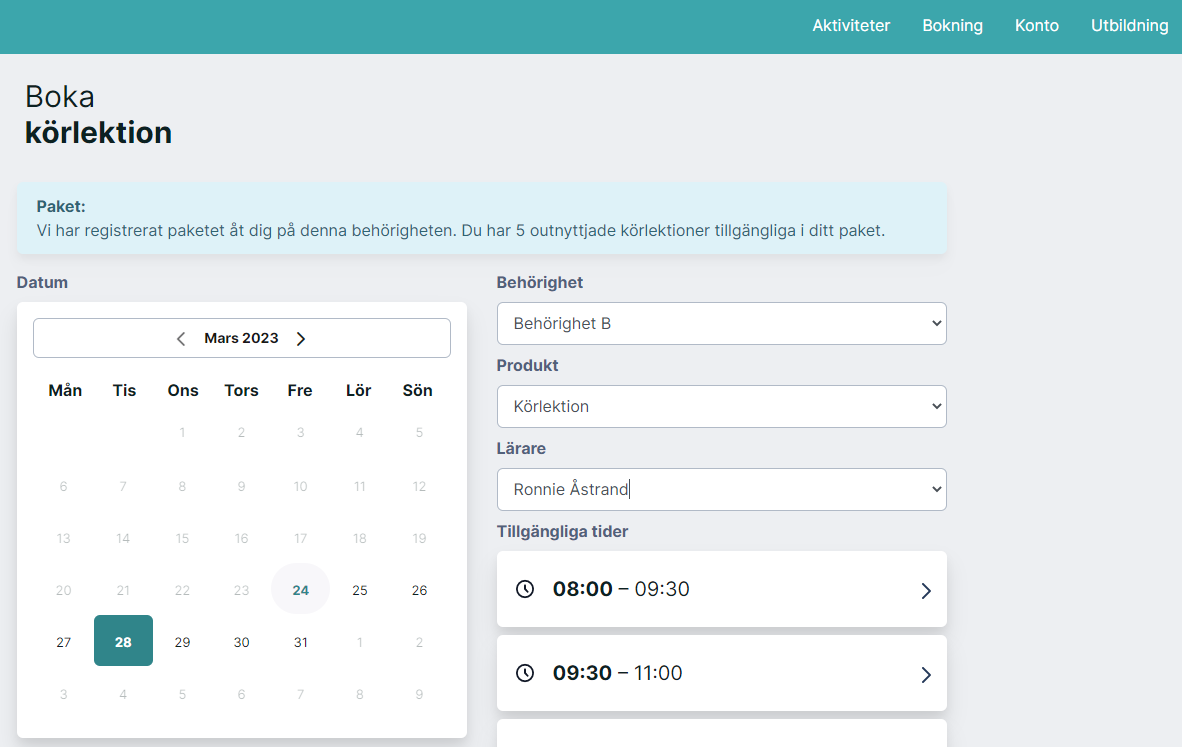Click the Lärare field label

click(521, 448)
